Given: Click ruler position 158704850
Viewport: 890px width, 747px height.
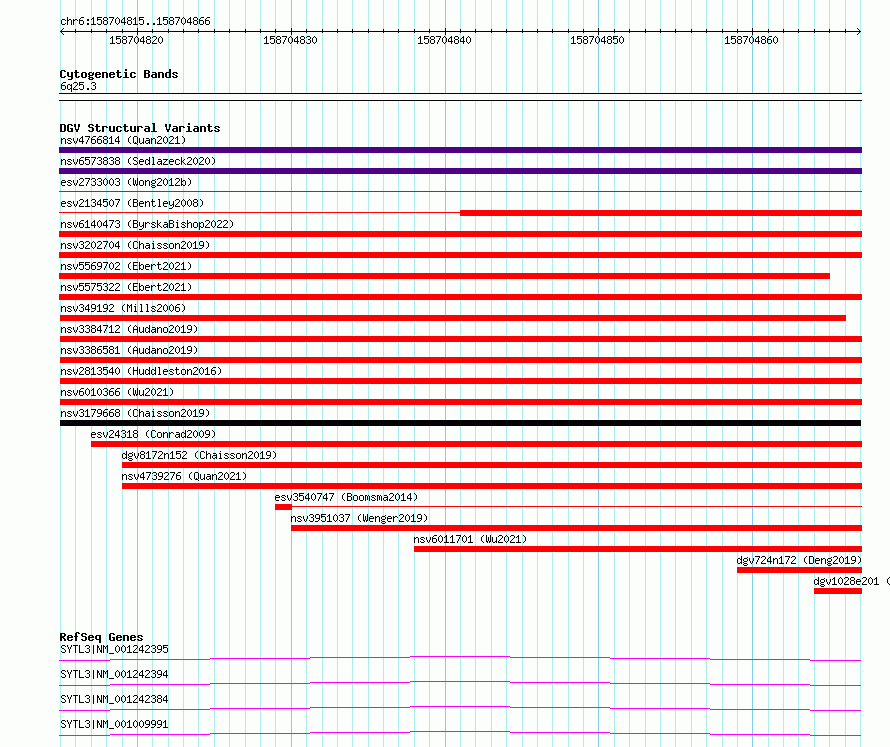Looking at the screenshot, I should pos(597,40).
